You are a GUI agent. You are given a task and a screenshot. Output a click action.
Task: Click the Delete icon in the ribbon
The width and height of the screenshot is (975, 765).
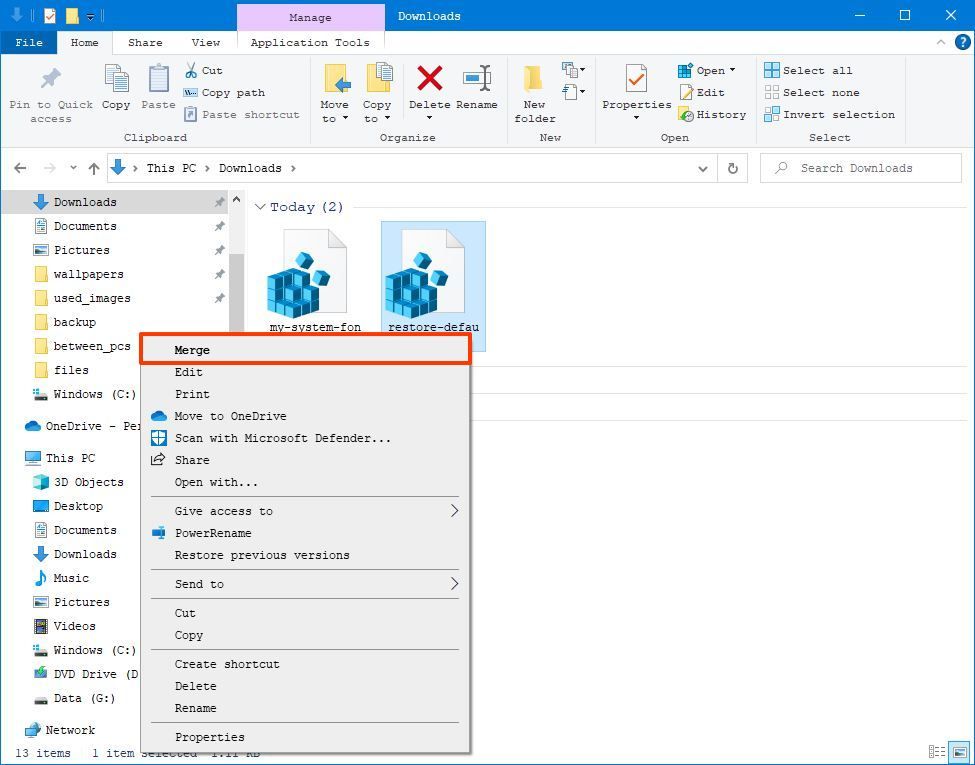(x=428, y=90)
